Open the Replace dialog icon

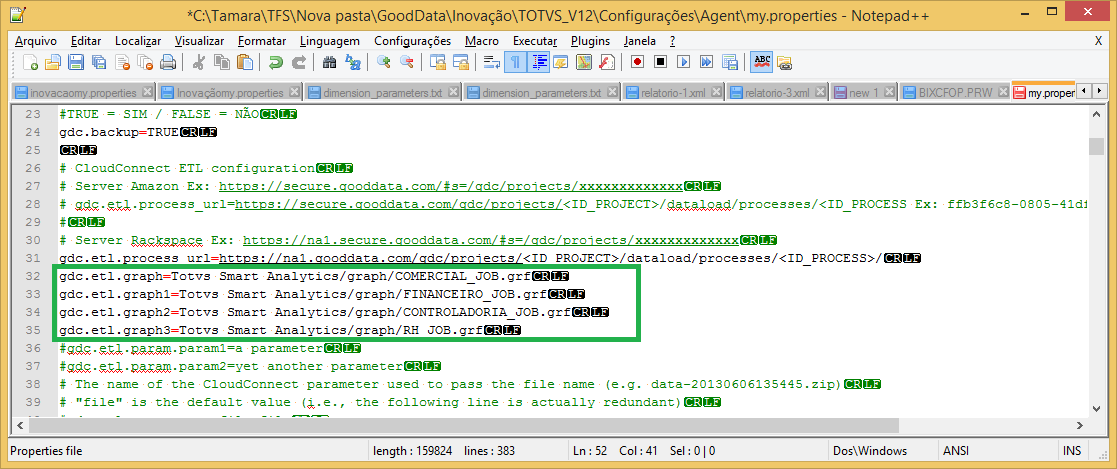coord(353,62)
